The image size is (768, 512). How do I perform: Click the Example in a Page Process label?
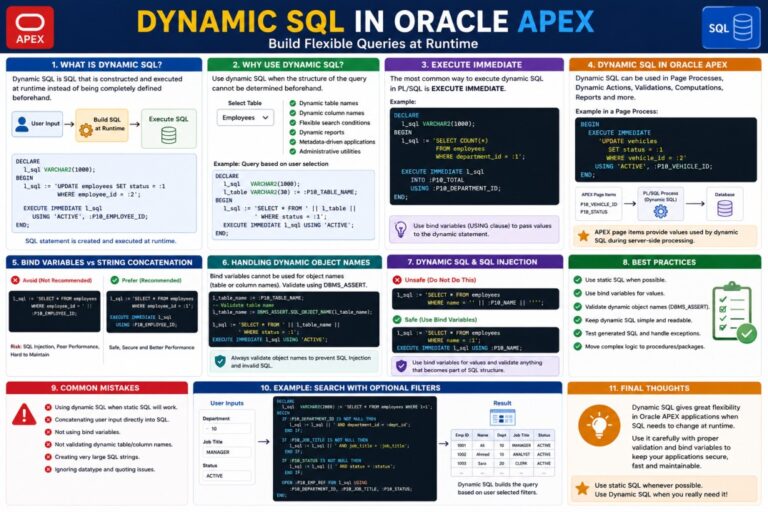(x=616, y=111)
